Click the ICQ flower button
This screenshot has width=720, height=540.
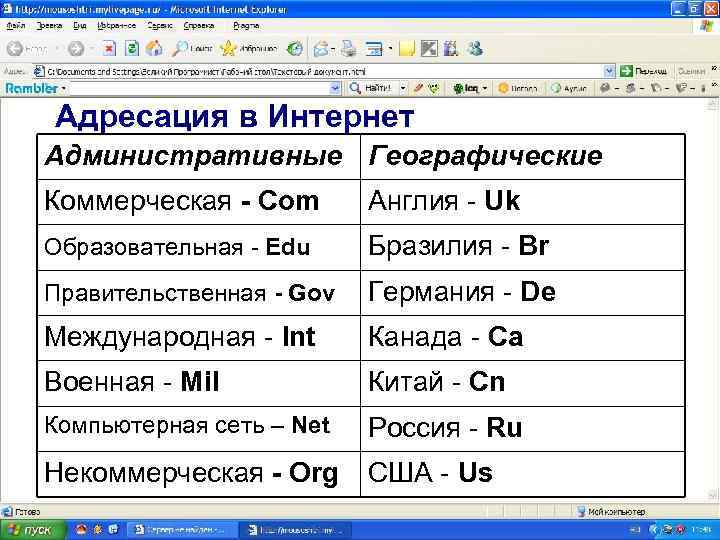click(465, 88)
